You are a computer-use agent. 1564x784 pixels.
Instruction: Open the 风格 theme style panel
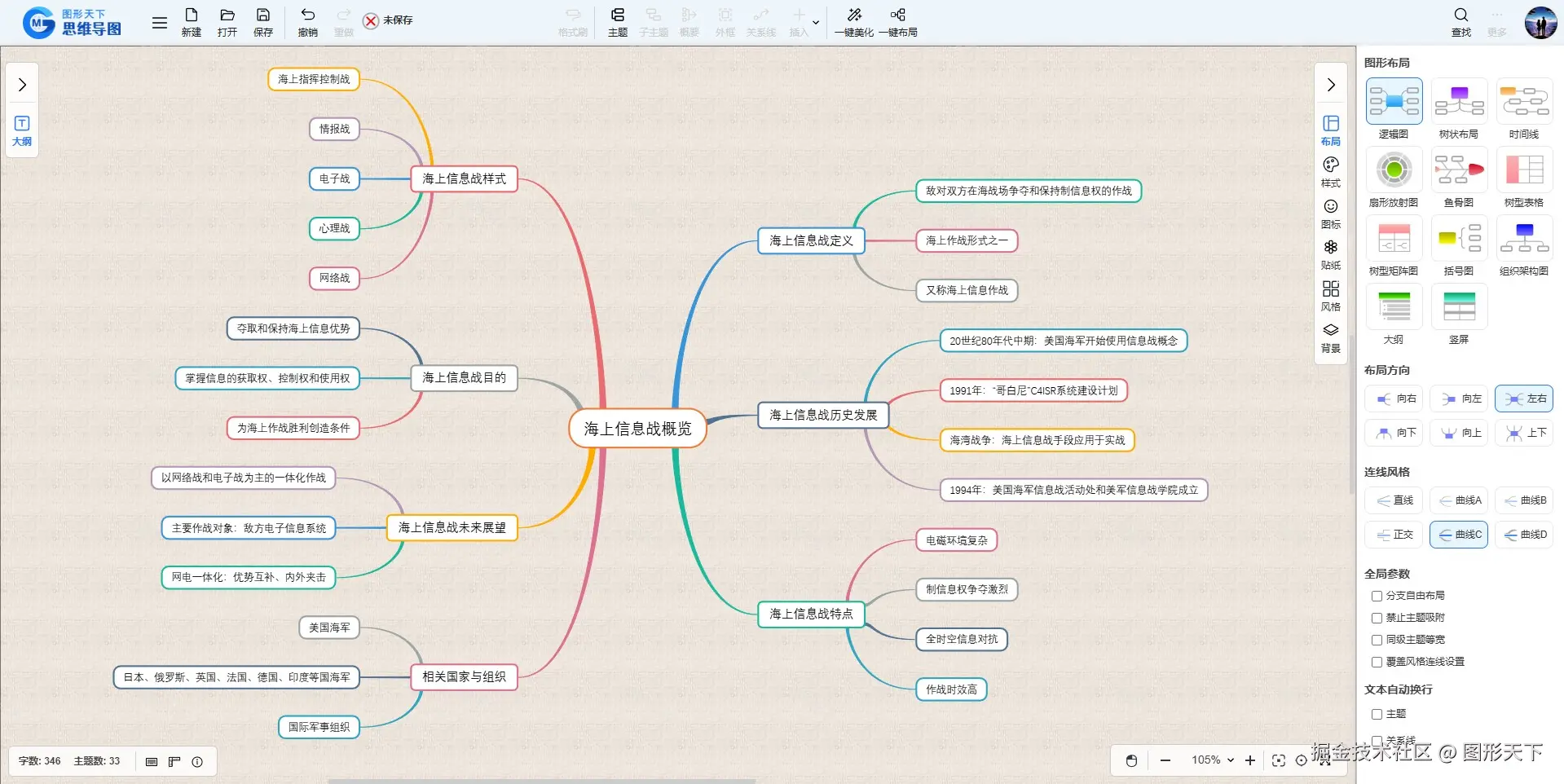click(x=1331, y=296)
